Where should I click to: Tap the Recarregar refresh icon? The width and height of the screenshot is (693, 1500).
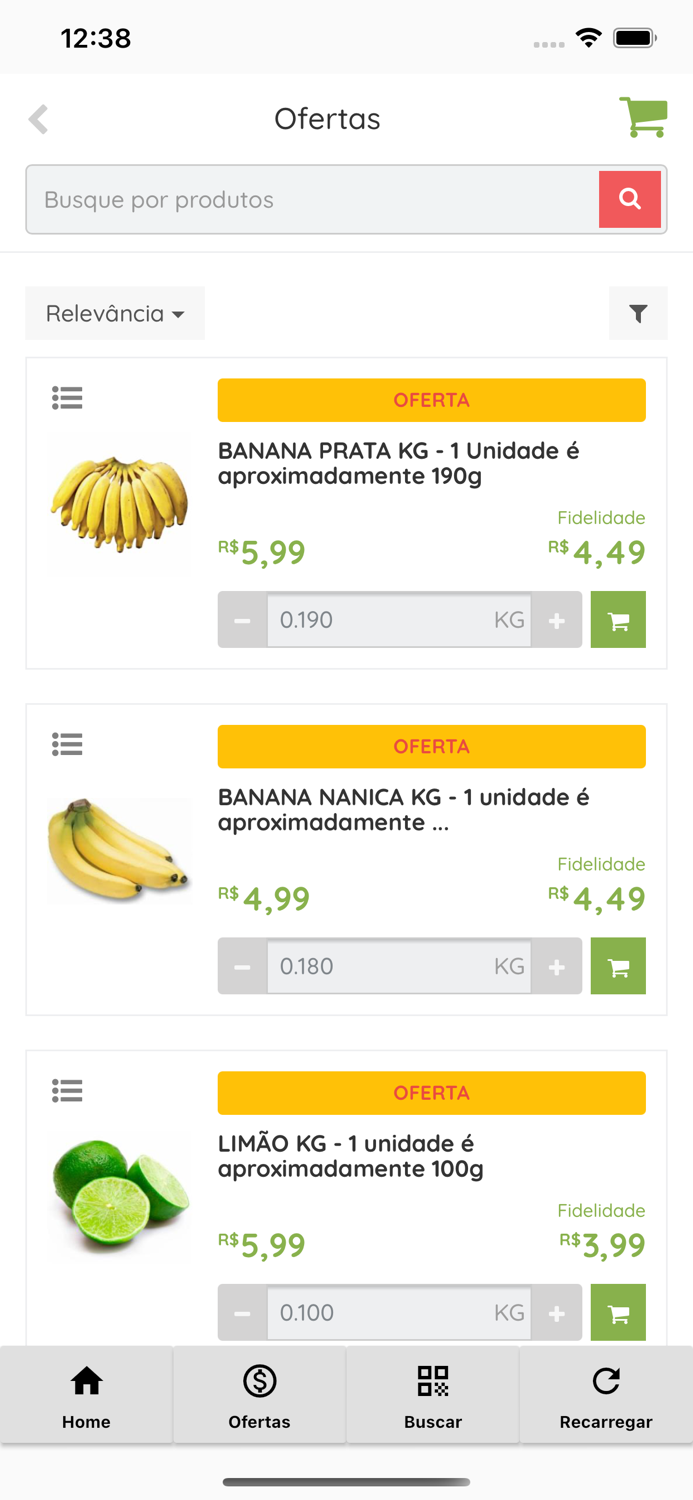tap(605, 1382)
